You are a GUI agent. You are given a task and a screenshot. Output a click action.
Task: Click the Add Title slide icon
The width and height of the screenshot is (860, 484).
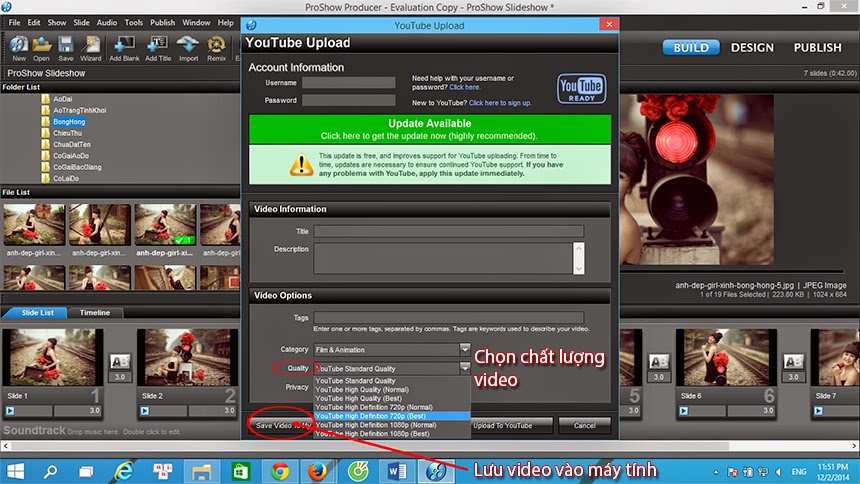(x=159, y=48)
